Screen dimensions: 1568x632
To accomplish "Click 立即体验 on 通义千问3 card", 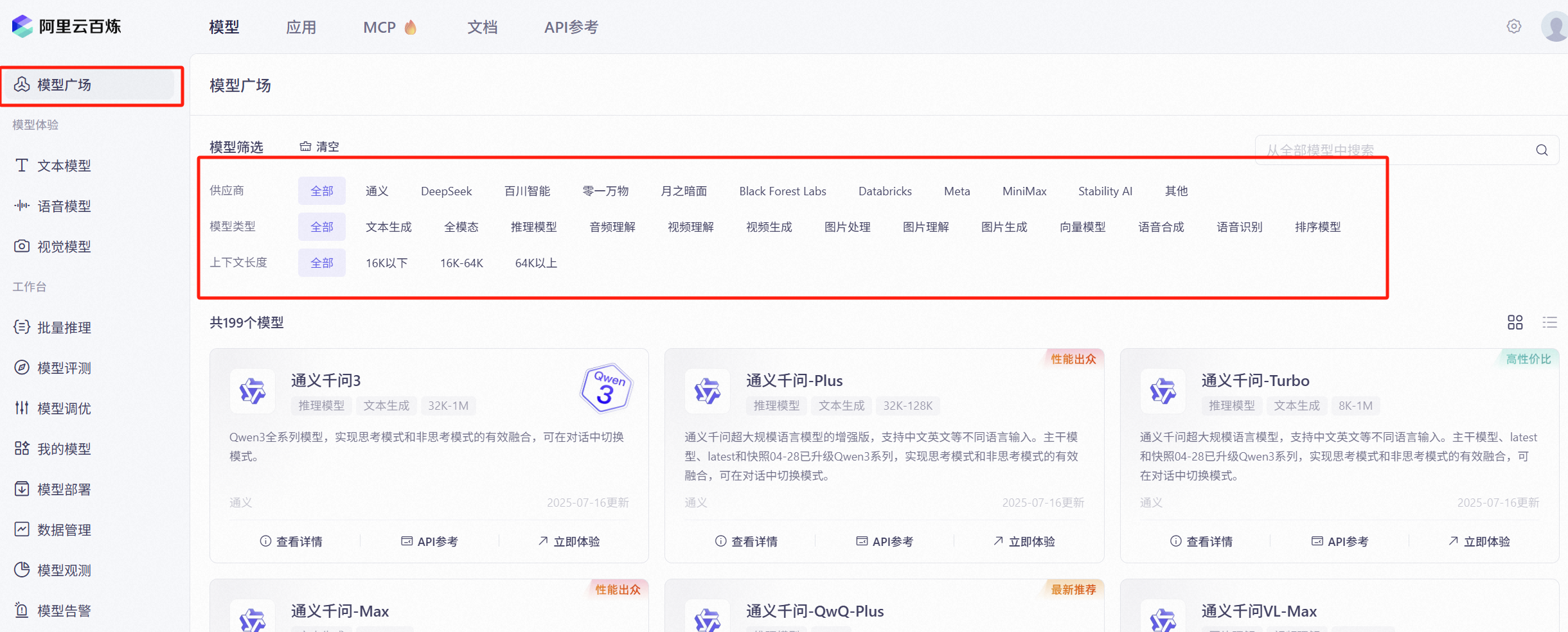I will (x=569, y=541).
